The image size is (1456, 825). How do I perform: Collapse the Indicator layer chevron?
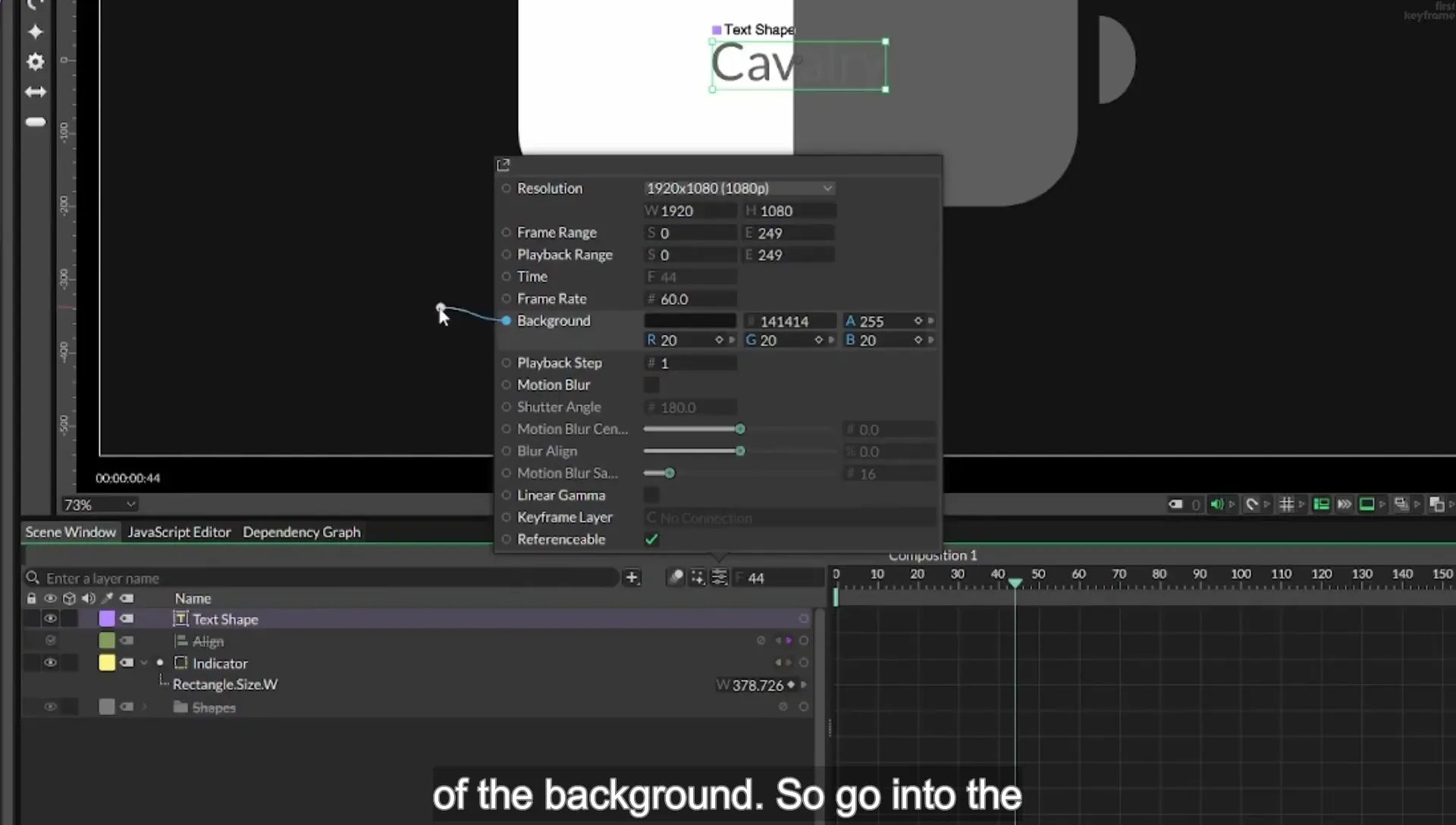pyautogui.click(x=144, y=663)
